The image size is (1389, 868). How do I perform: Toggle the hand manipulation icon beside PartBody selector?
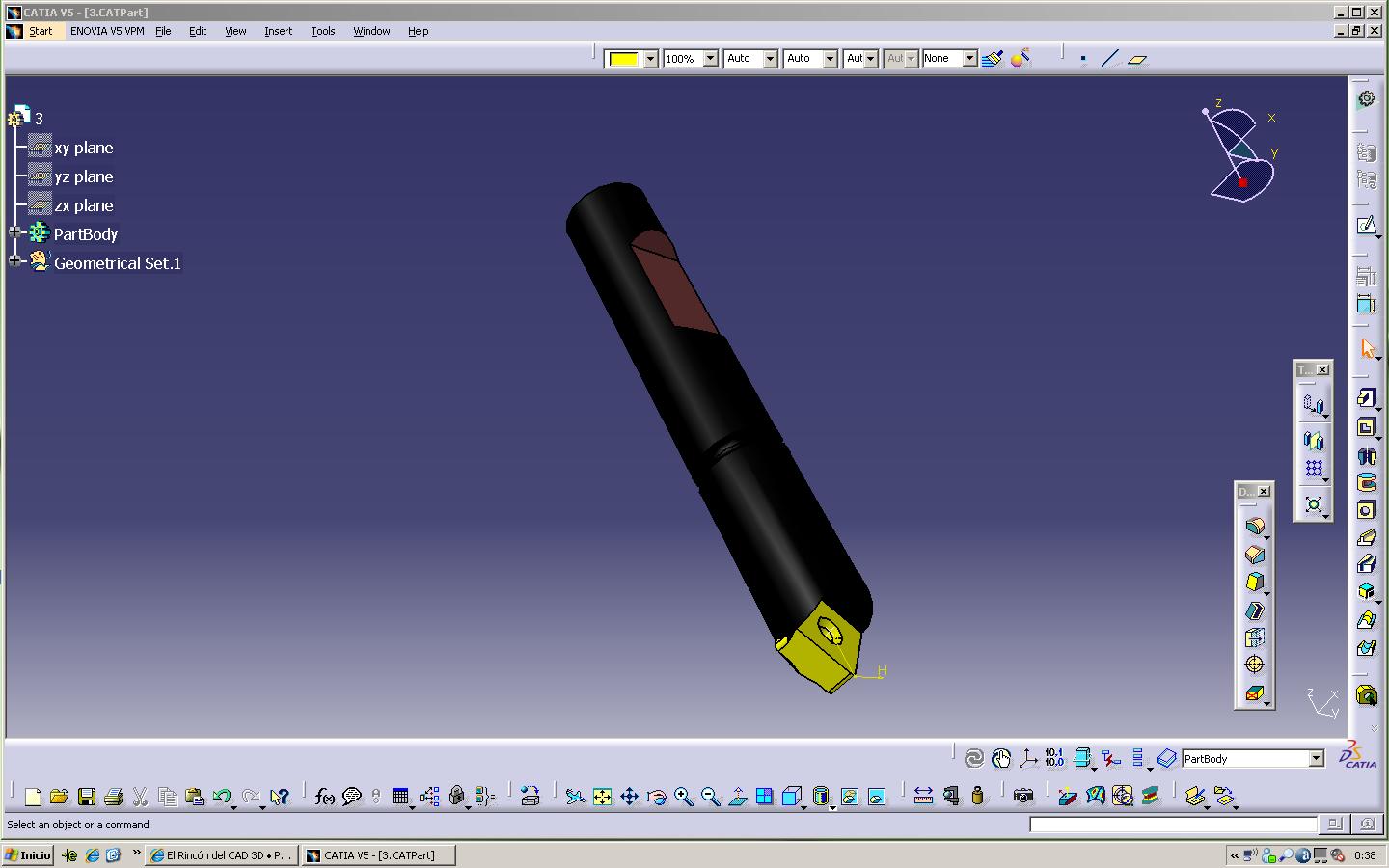point(1001,759)
